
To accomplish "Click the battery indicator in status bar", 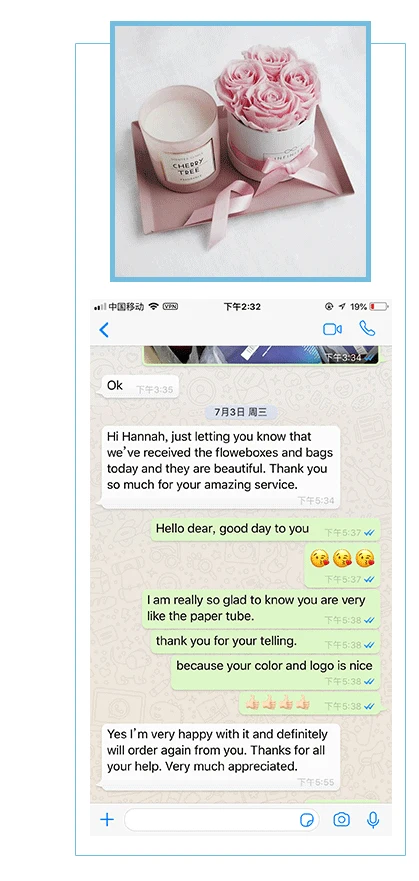I will click(379, 307).
